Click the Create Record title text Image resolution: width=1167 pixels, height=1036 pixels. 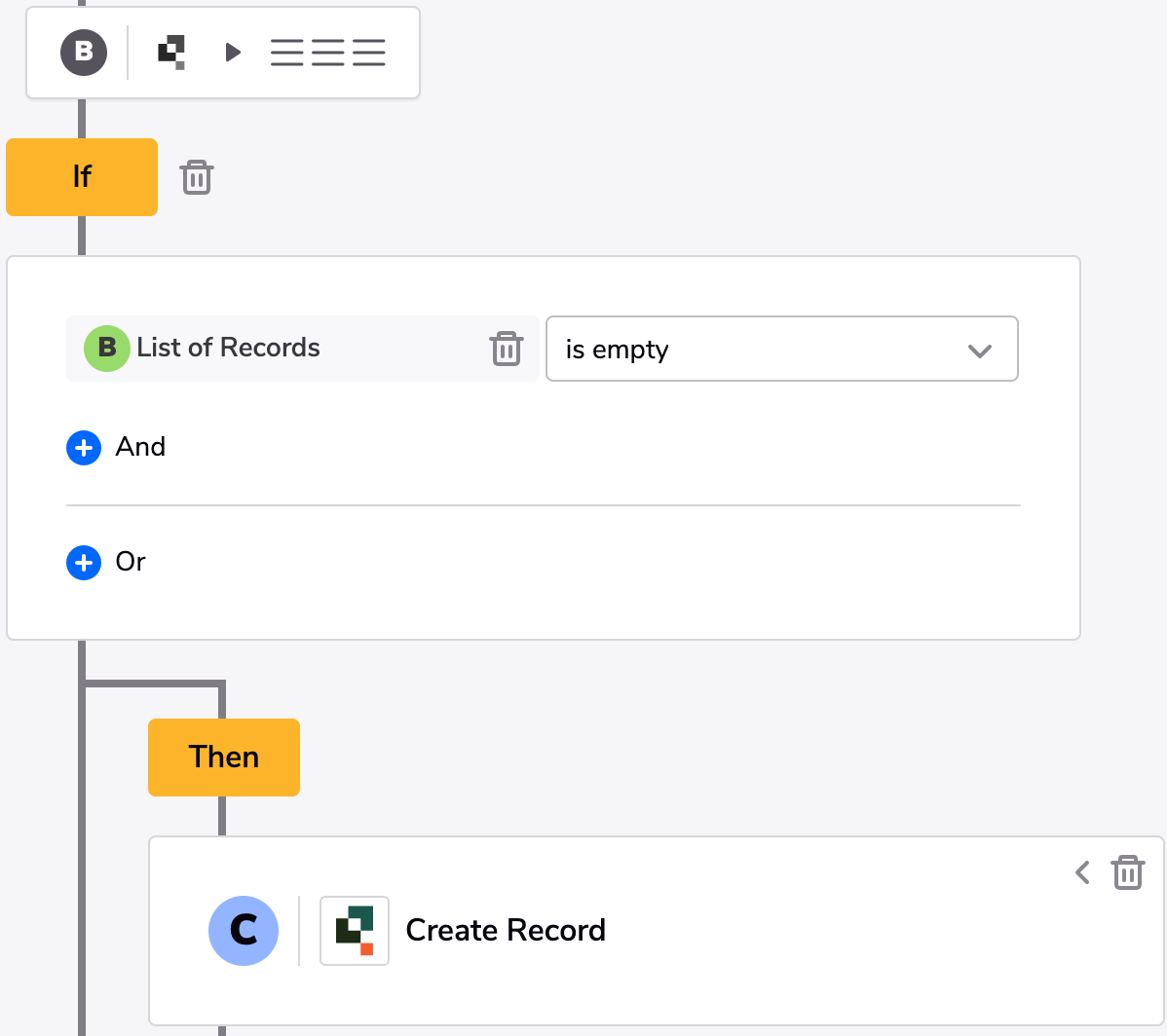506,931
